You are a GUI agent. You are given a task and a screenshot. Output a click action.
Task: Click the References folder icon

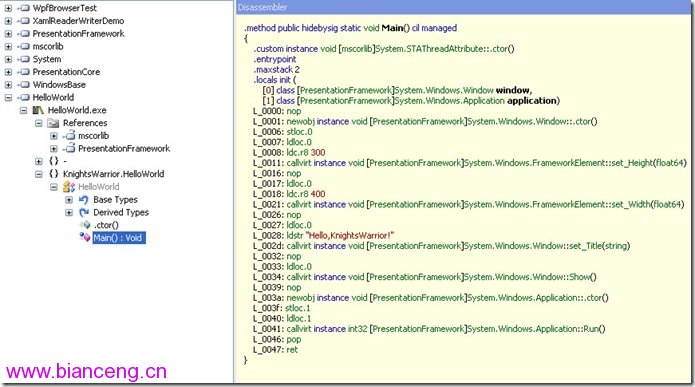(54, 123)
